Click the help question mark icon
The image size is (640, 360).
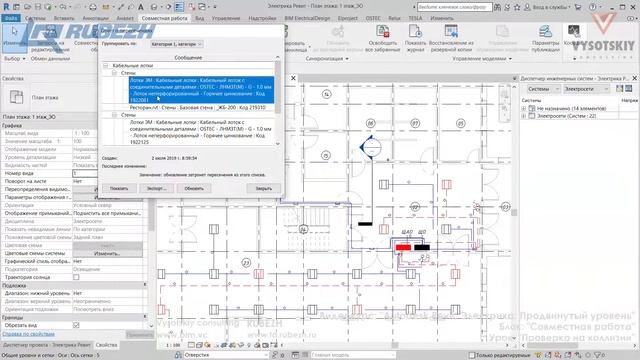tap(593, 7)
